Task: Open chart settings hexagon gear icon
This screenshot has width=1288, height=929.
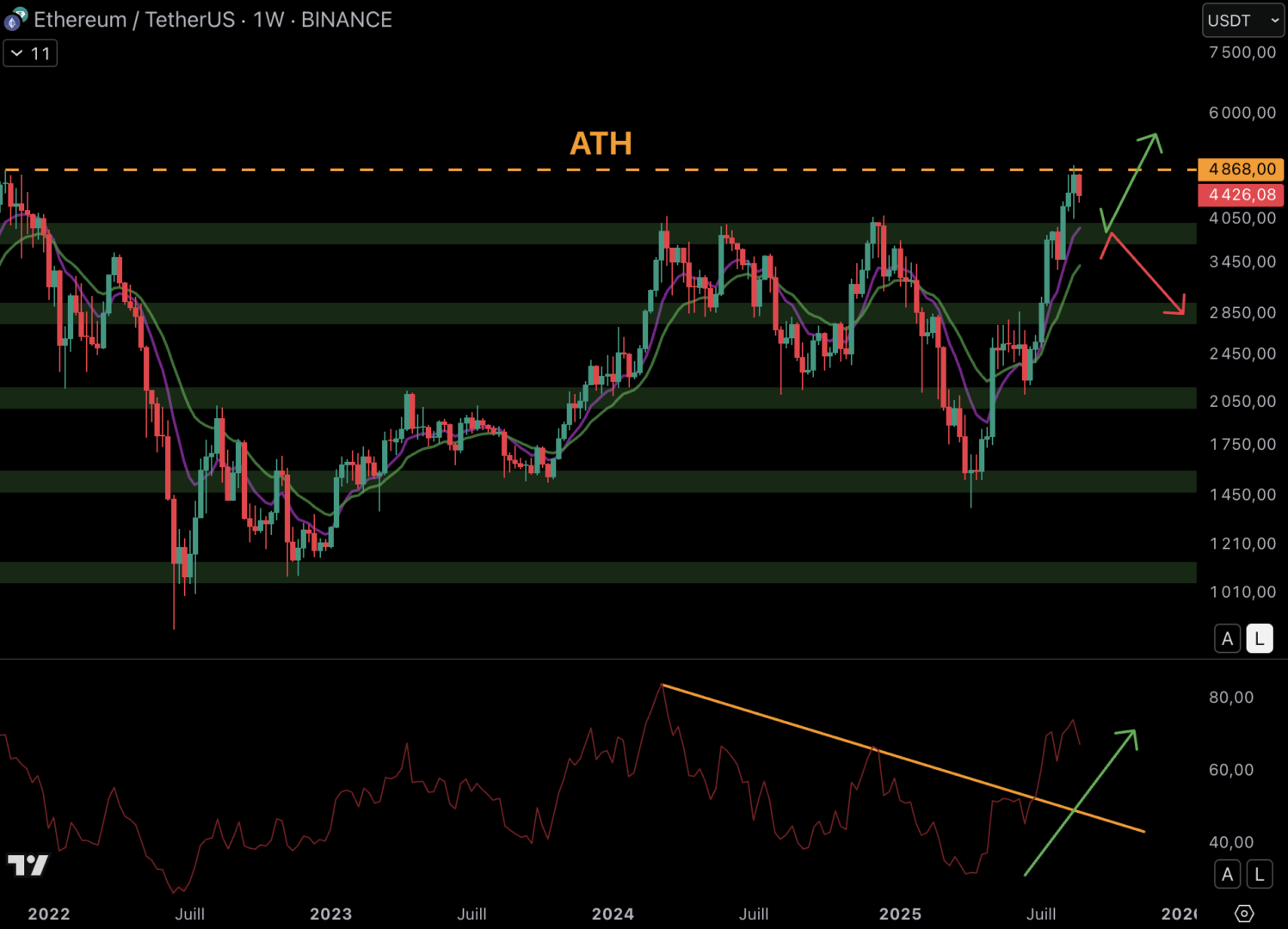Action: coord(1244,914)
